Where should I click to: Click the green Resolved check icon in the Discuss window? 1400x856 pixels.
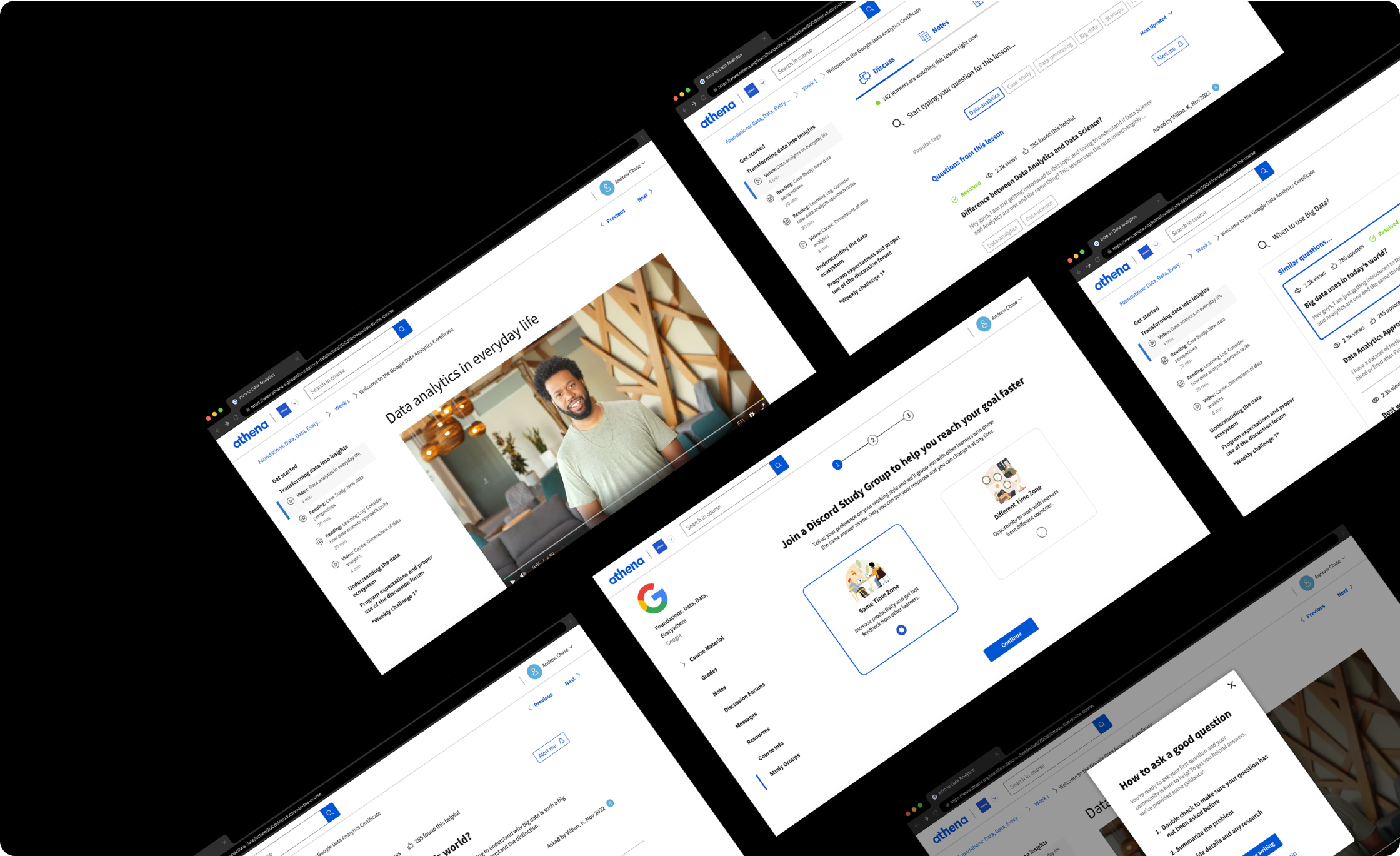[x=954, y=200]
